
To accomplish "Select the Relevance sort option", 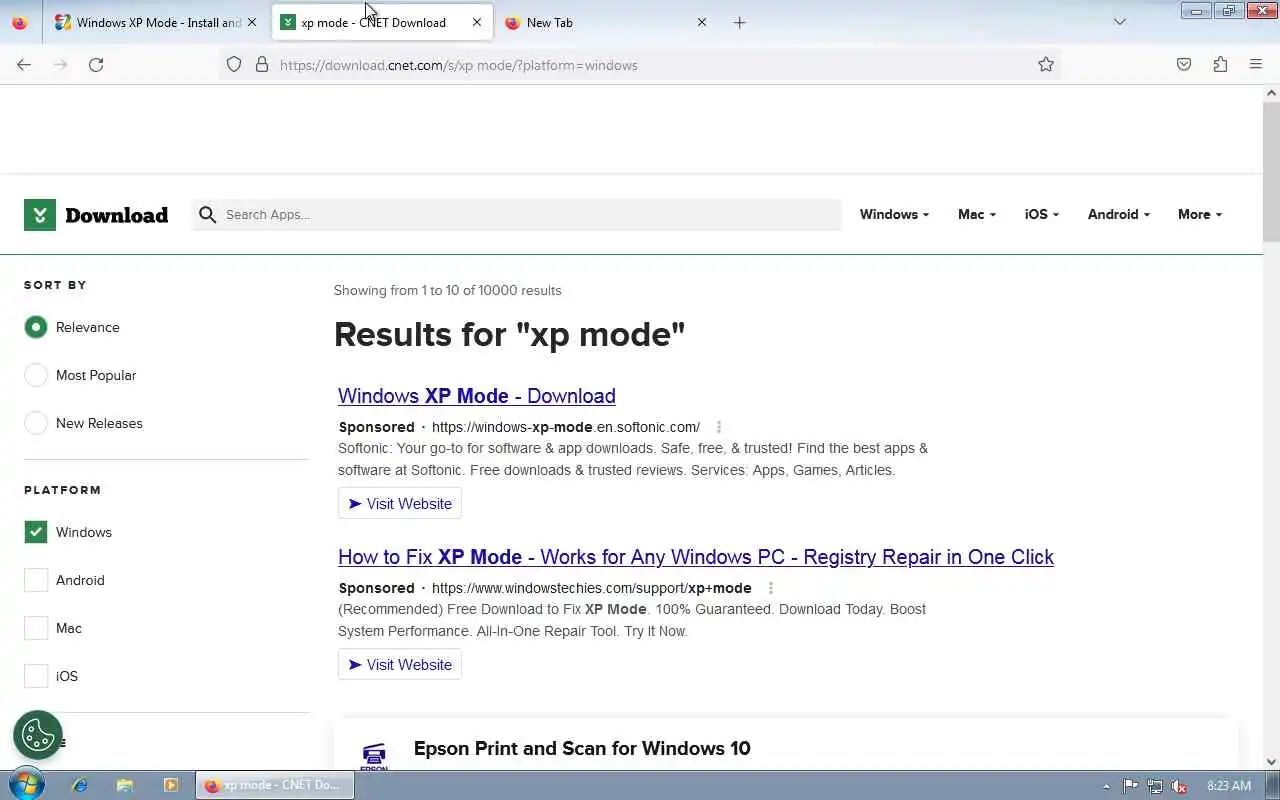I will (36, 327).
